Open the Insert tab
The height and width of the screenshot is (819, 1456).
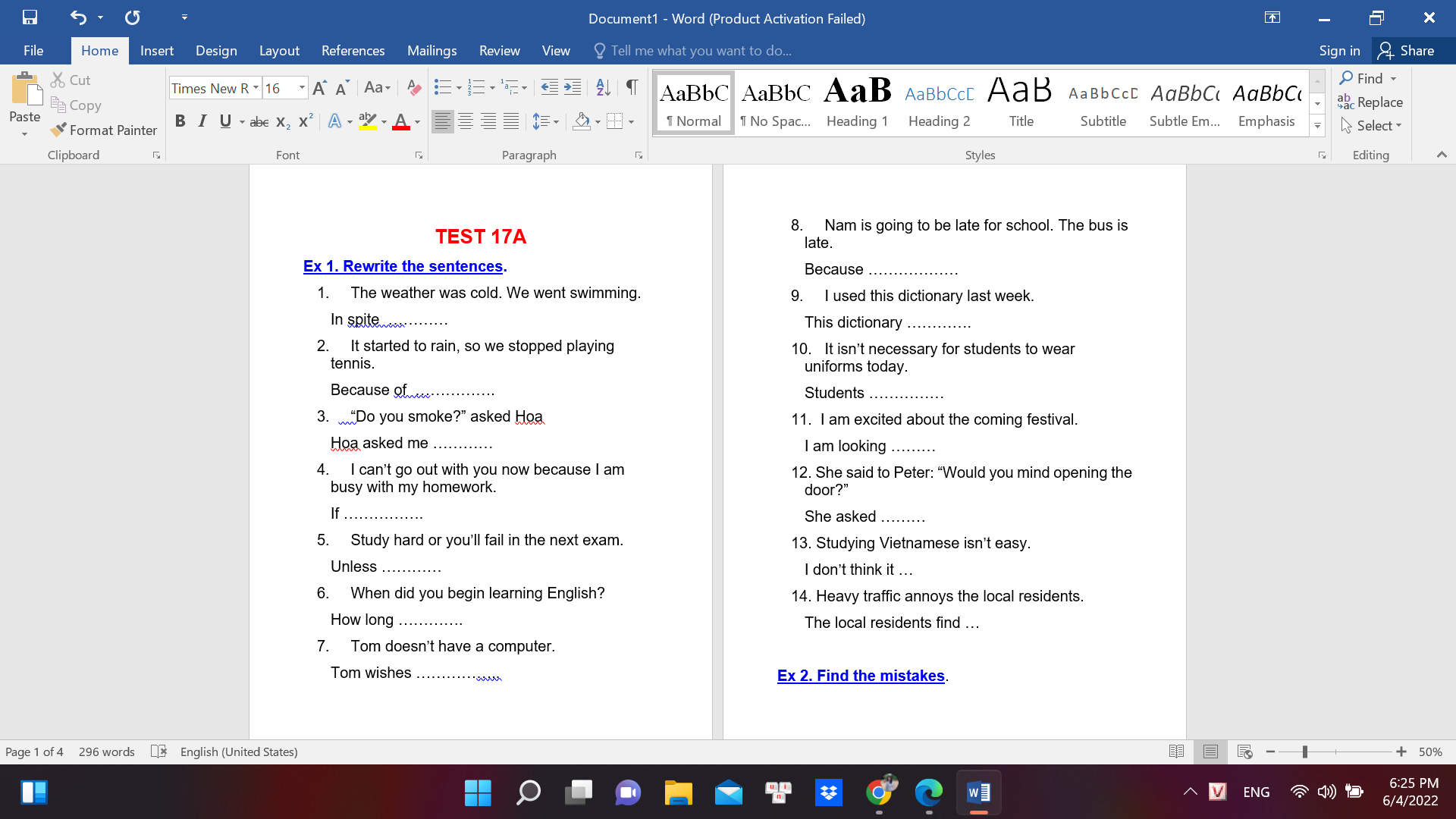pos(156,50)
